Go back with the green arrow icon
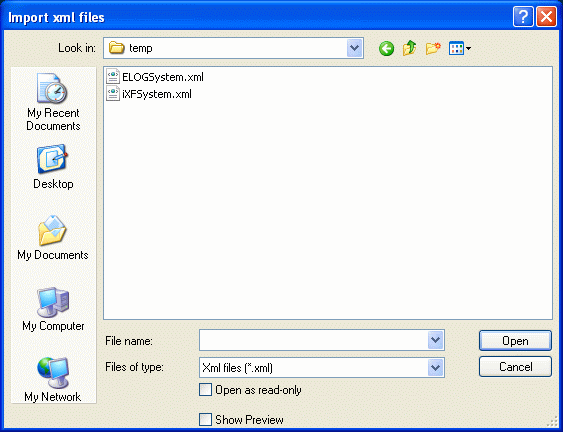Screen dimensions: 563x432 pyautogui.click(x=386, y=48)
